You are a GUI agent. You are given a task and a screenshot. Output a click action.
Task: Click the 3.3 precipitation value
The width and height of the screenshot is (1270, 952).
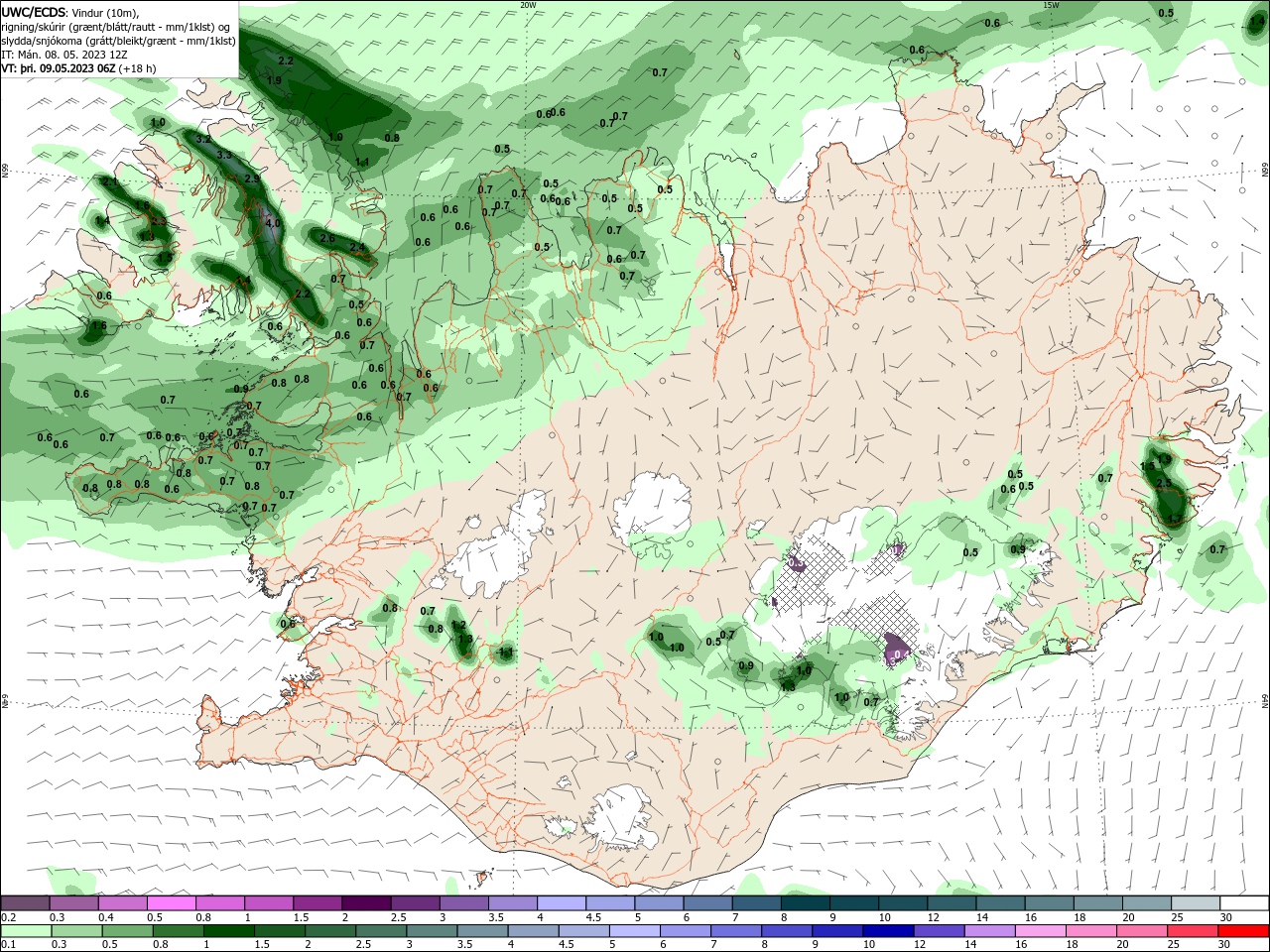224,154
